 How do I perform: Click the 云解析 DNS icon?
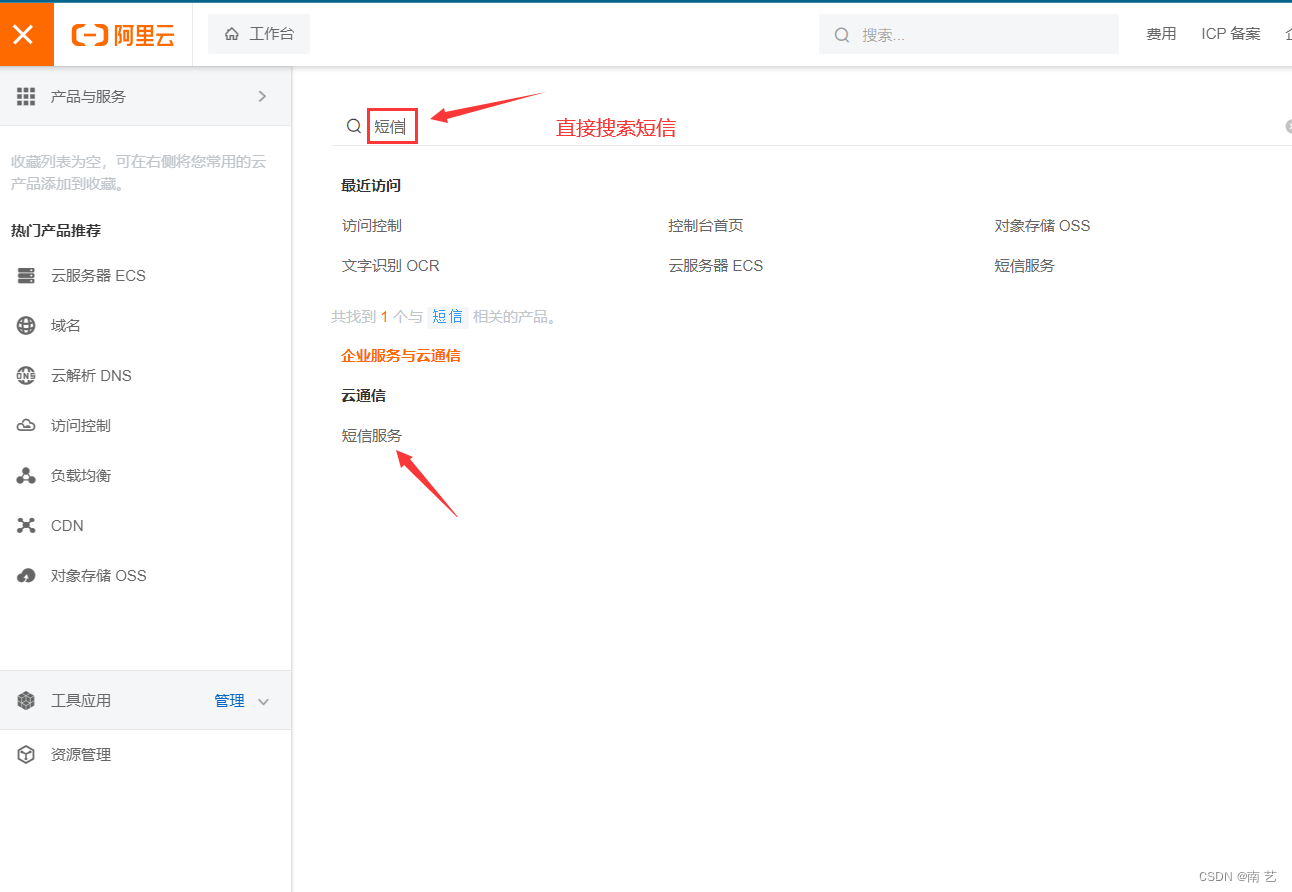[x=26, y=376]
